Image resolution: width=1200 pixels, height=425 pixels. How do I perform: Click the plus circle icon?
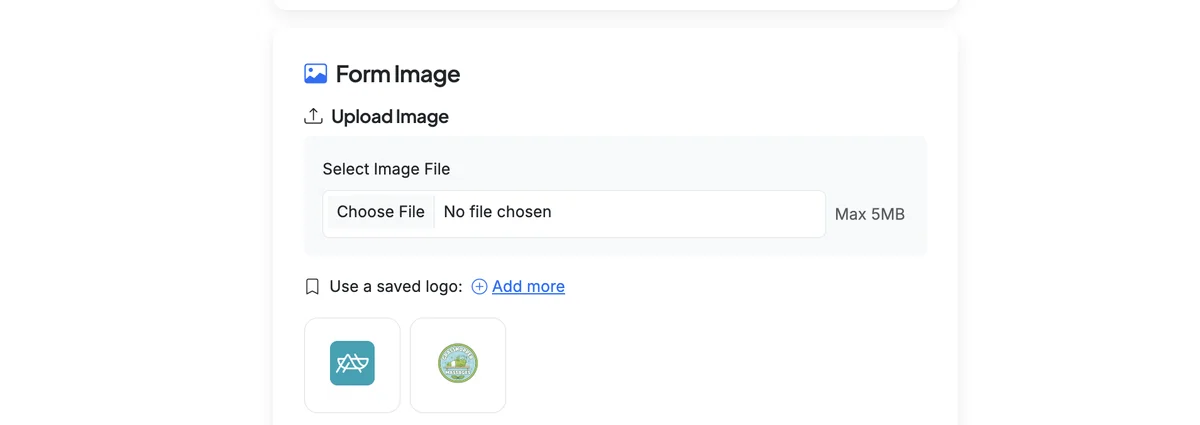[x=479, y=286]
